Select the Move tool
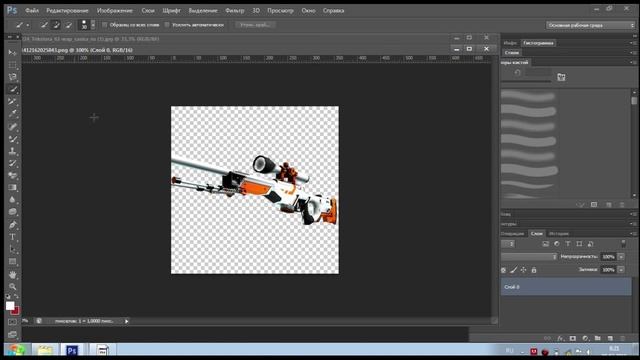The width and height of the screenshot is (640, 360). (x=13, y=52)
